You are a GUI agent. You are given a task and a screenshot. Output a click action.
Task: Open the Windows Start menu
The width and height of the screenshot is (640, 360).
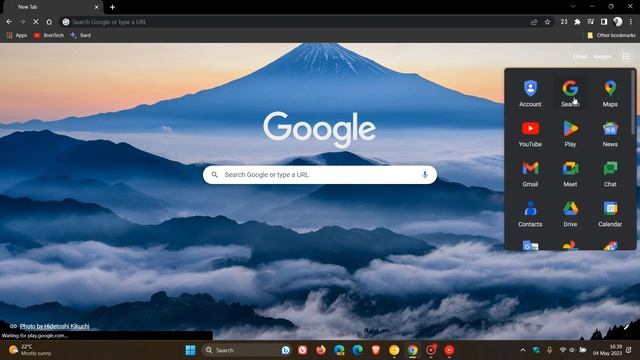tap(190, 350)
